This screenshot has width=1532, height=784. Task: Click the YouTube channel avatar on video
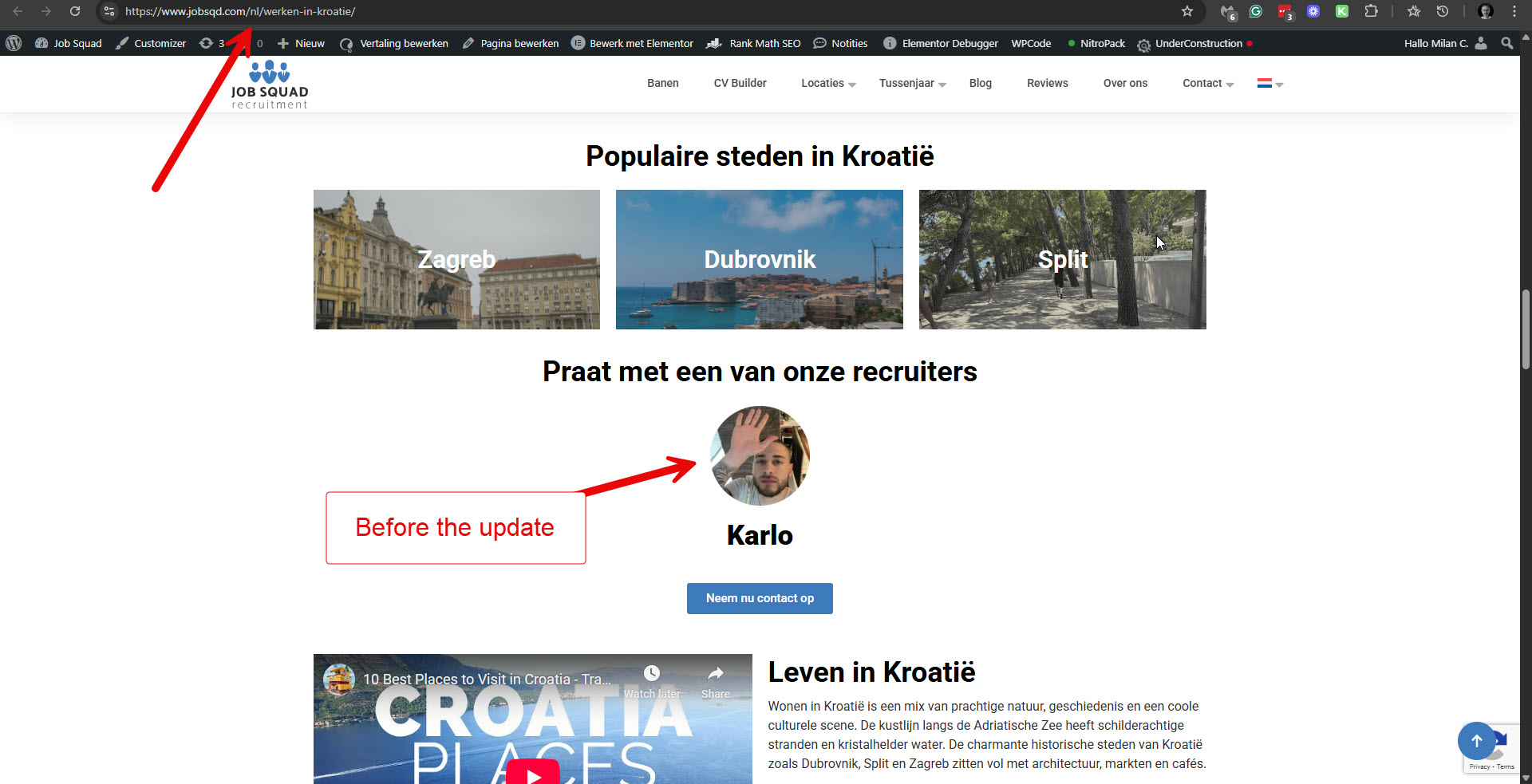click(339, 679)
